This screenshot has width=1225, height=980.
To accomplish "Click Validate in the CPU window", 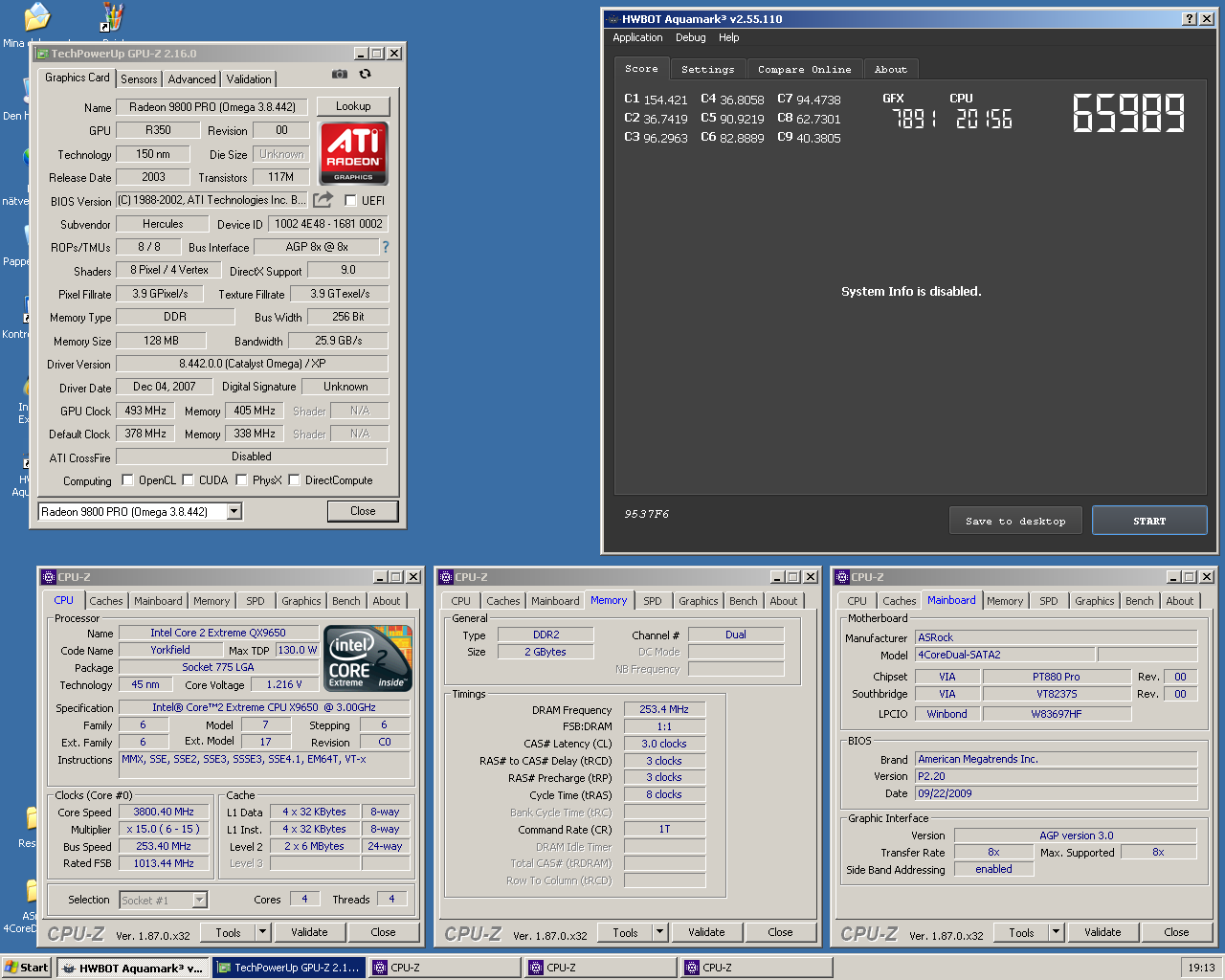I will tap(309, 932).
